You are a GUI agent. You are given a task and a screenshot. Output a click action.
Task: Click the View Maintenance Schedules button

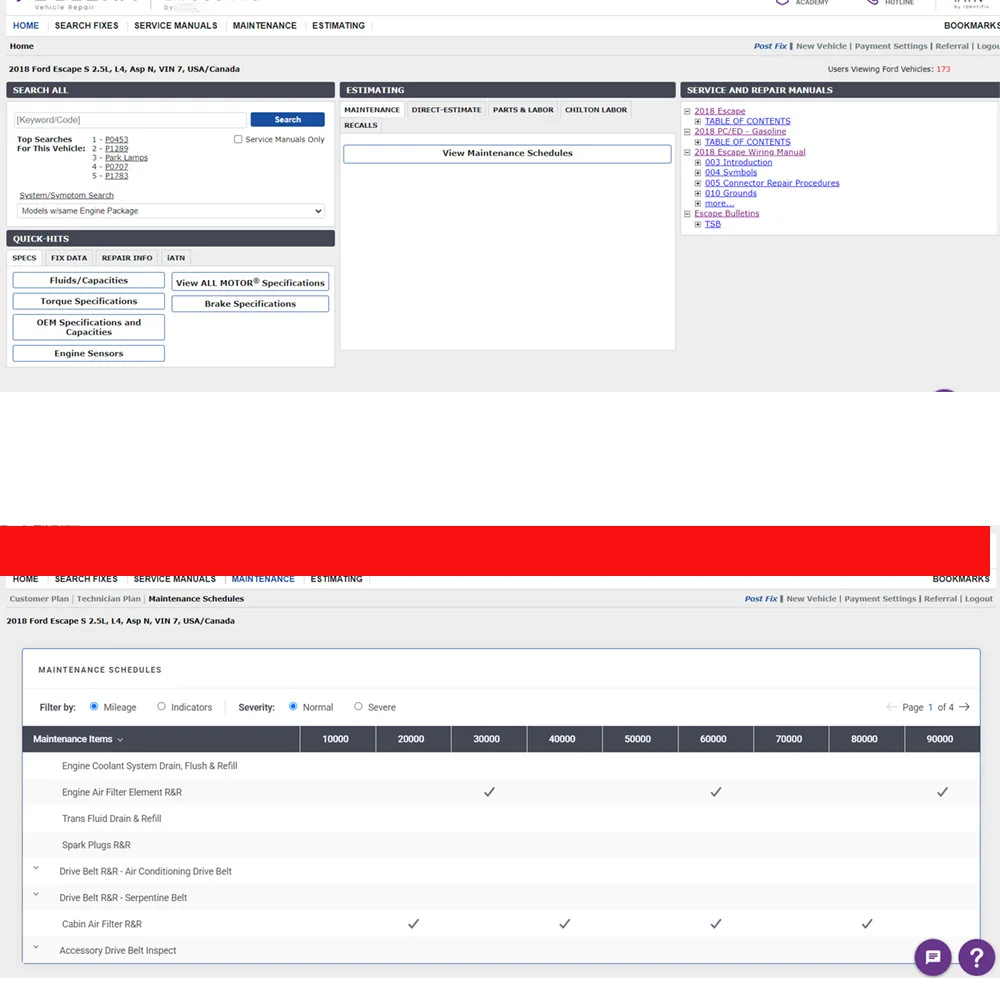506,152
